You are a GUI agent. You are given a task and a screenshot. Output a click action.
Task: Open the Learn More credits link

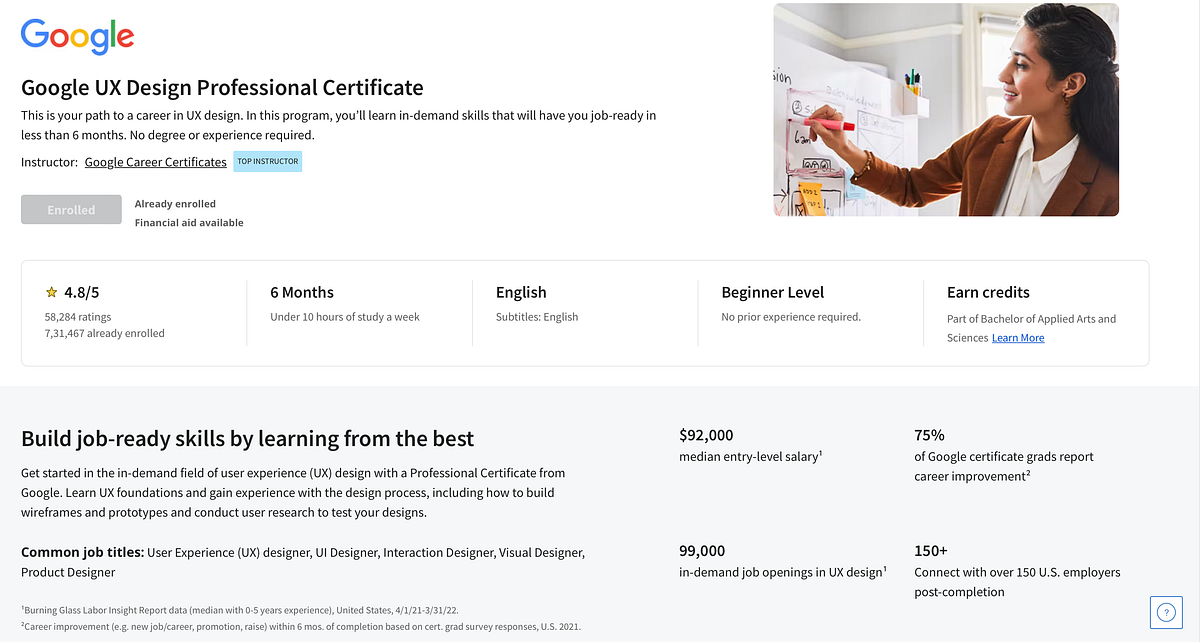1017,337
